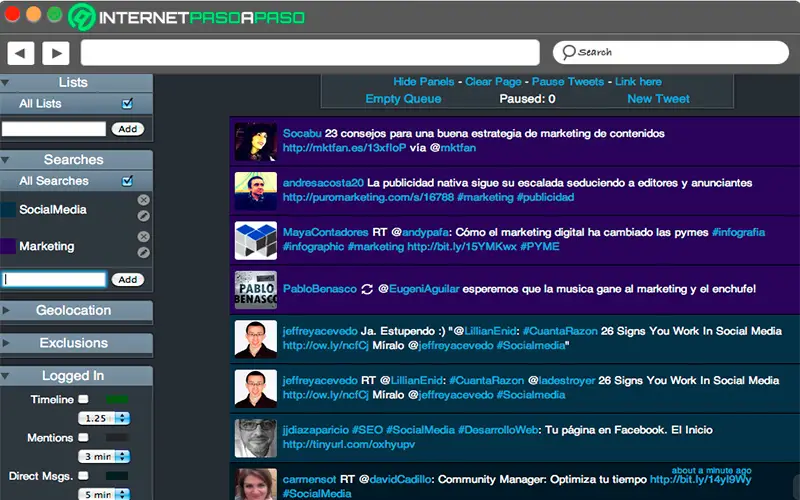Click the #DesarrolloWeb hashtag

498,430
